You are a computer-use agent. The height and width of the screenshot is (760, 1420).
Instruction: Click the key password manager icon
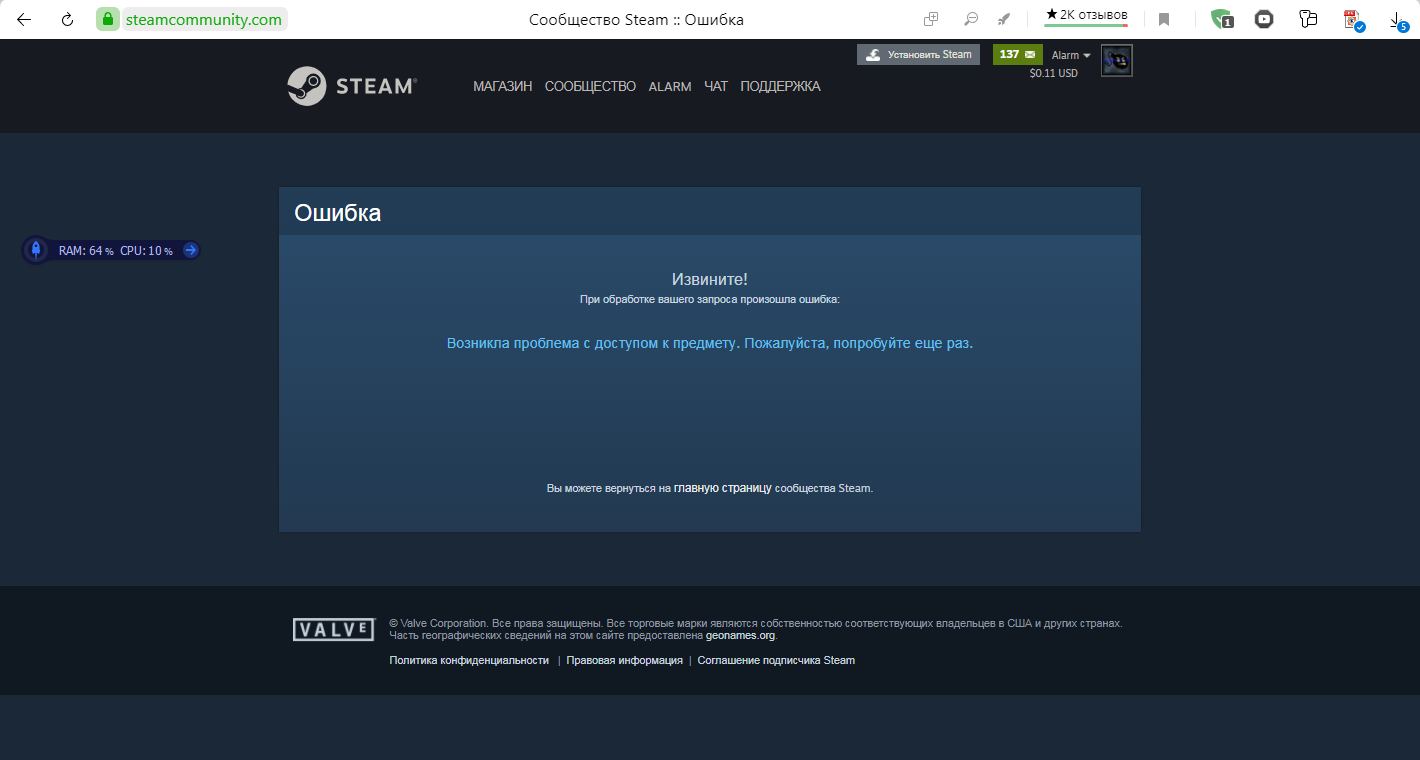pos(1308,19)
